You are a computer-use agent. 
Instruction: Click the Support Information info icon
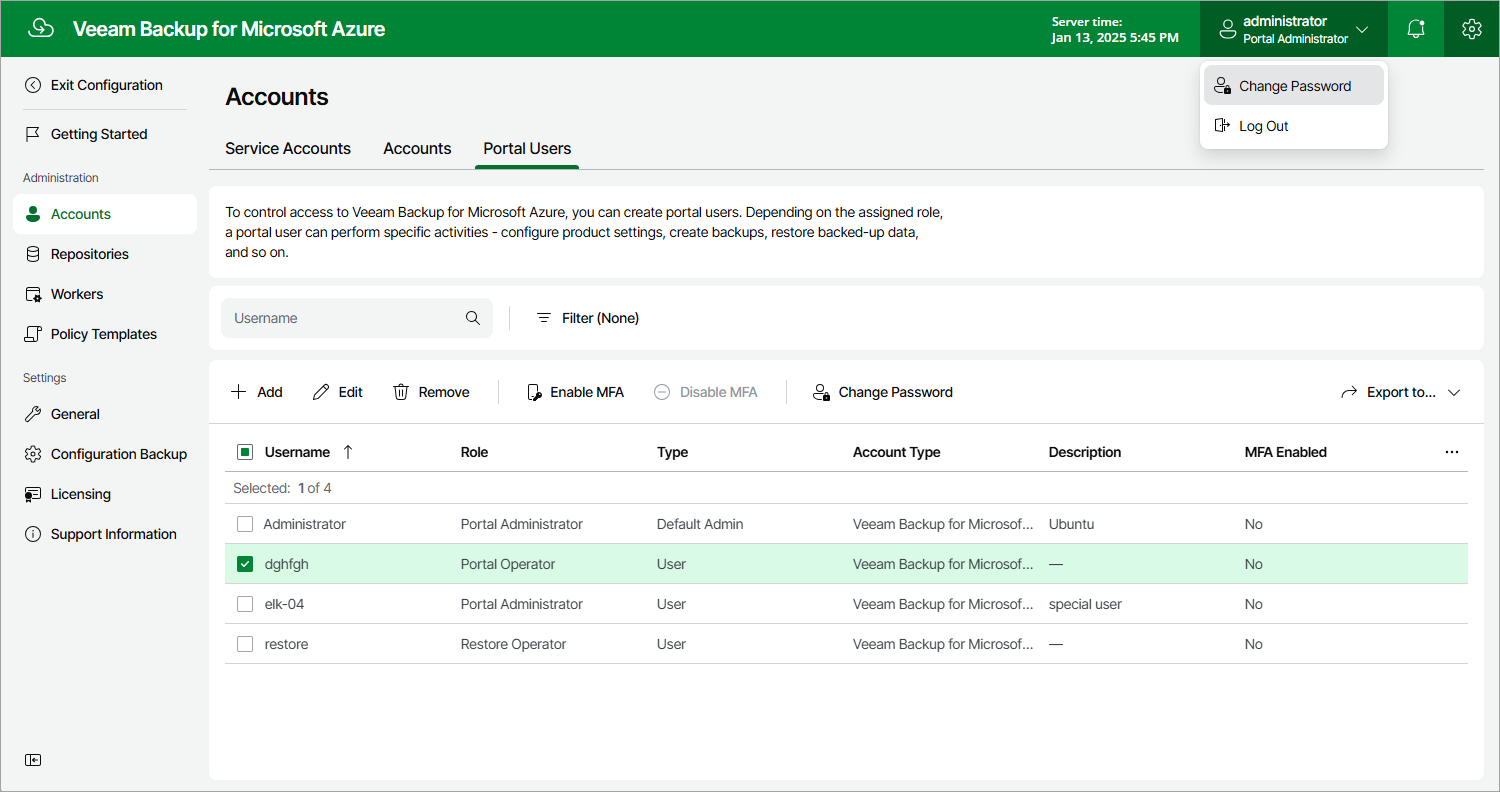pos(33,534)
